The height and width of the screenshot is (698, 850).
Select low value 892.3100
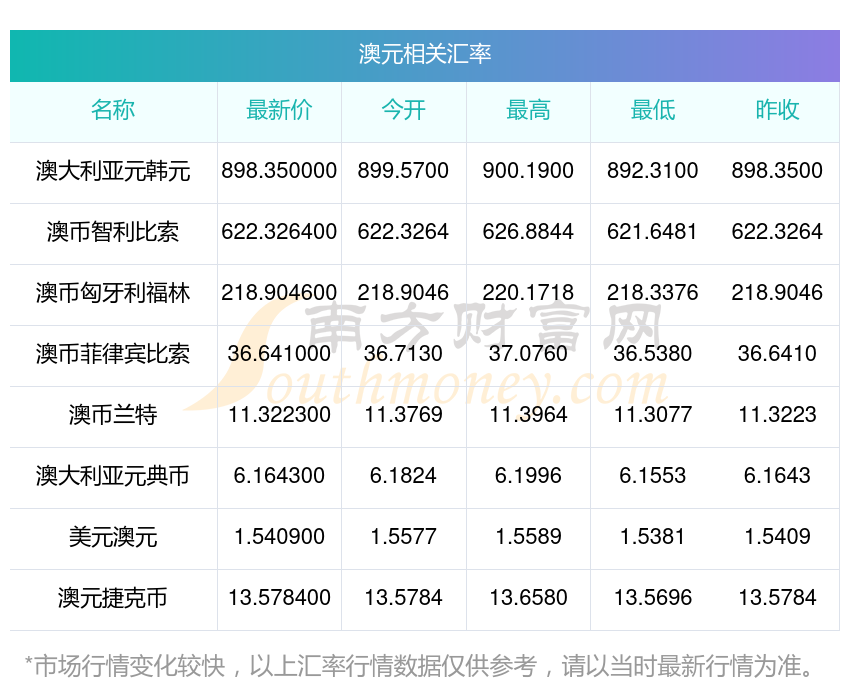coord(653,171)
